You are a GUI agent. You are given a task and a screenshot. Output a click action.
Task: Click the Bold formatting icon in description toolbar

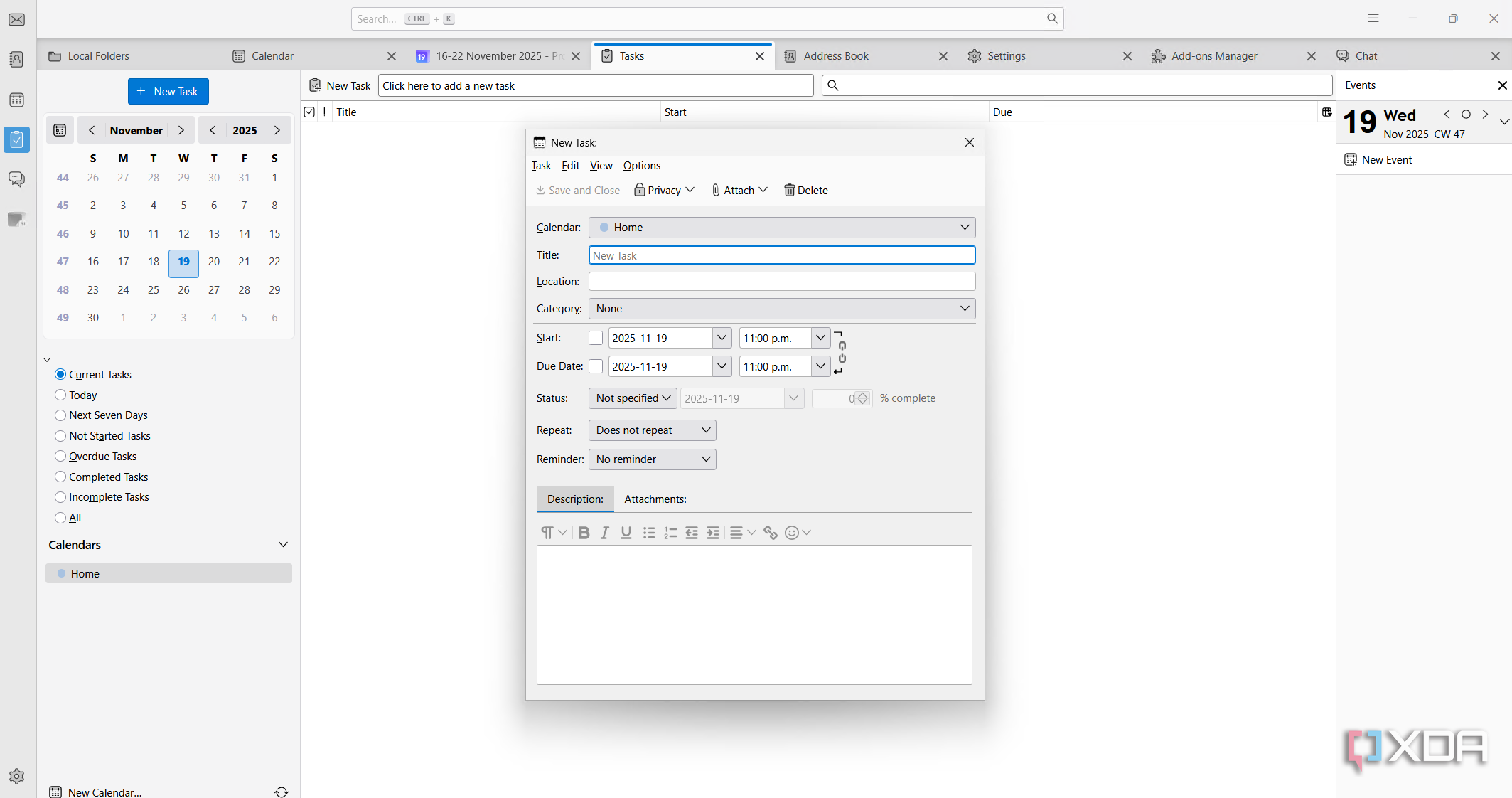click(x=584, y=533)
